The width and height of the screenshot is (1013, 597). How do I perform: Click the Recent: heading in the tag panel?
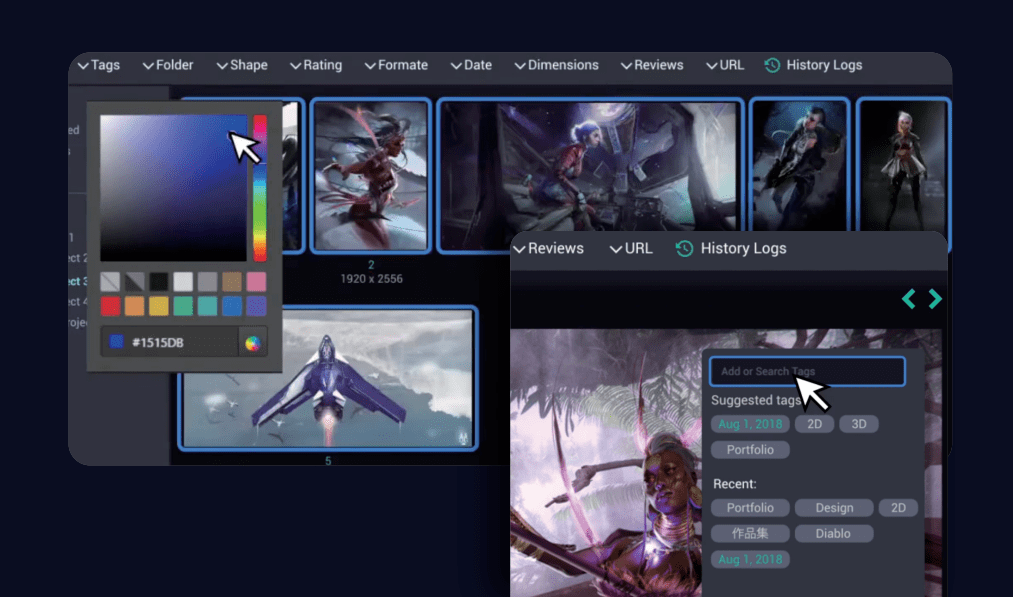735,484
